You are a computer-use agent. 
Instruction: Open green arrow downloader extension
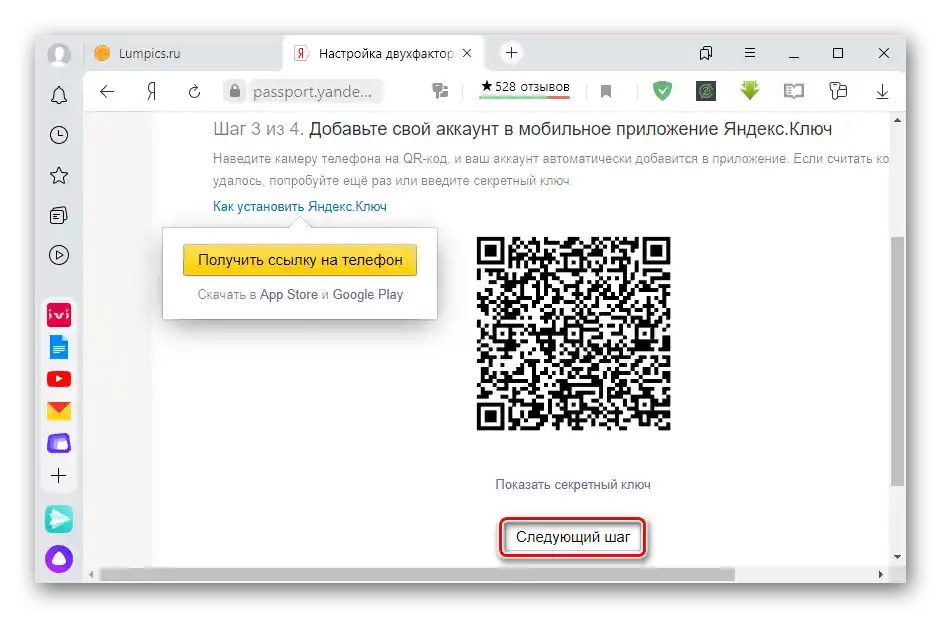click(x=750, y=91)
